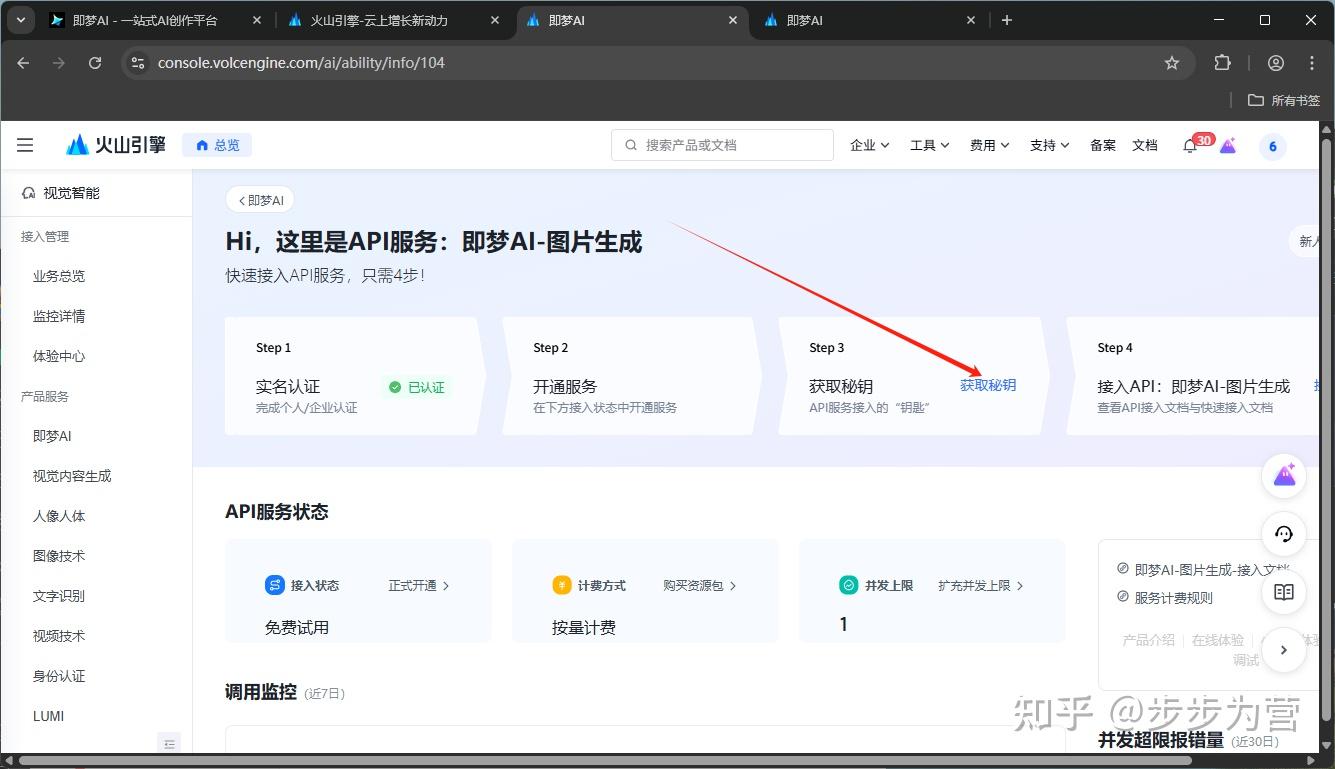Click the 接入状态 blue icon
Viewport: 1335px width, 769px height.
(275, 585)
